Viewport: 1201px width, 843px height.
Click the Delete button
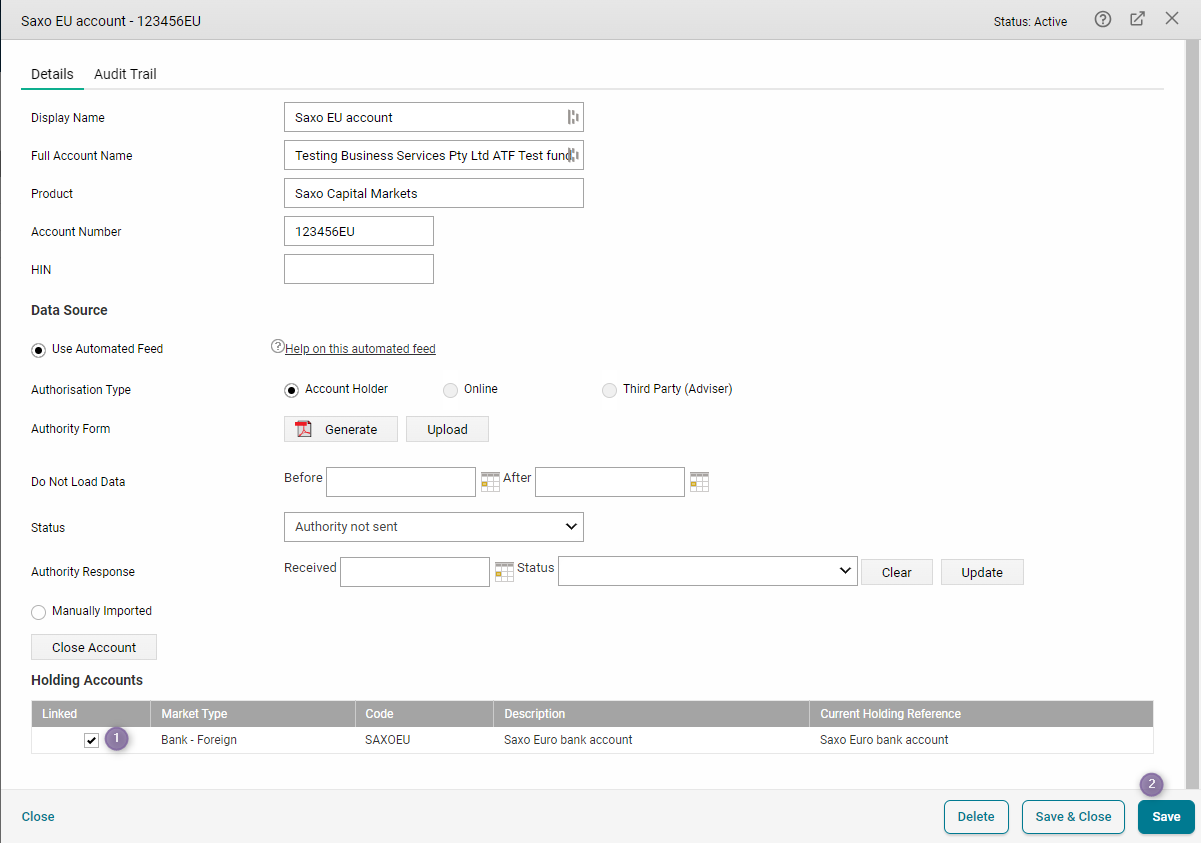976,817
